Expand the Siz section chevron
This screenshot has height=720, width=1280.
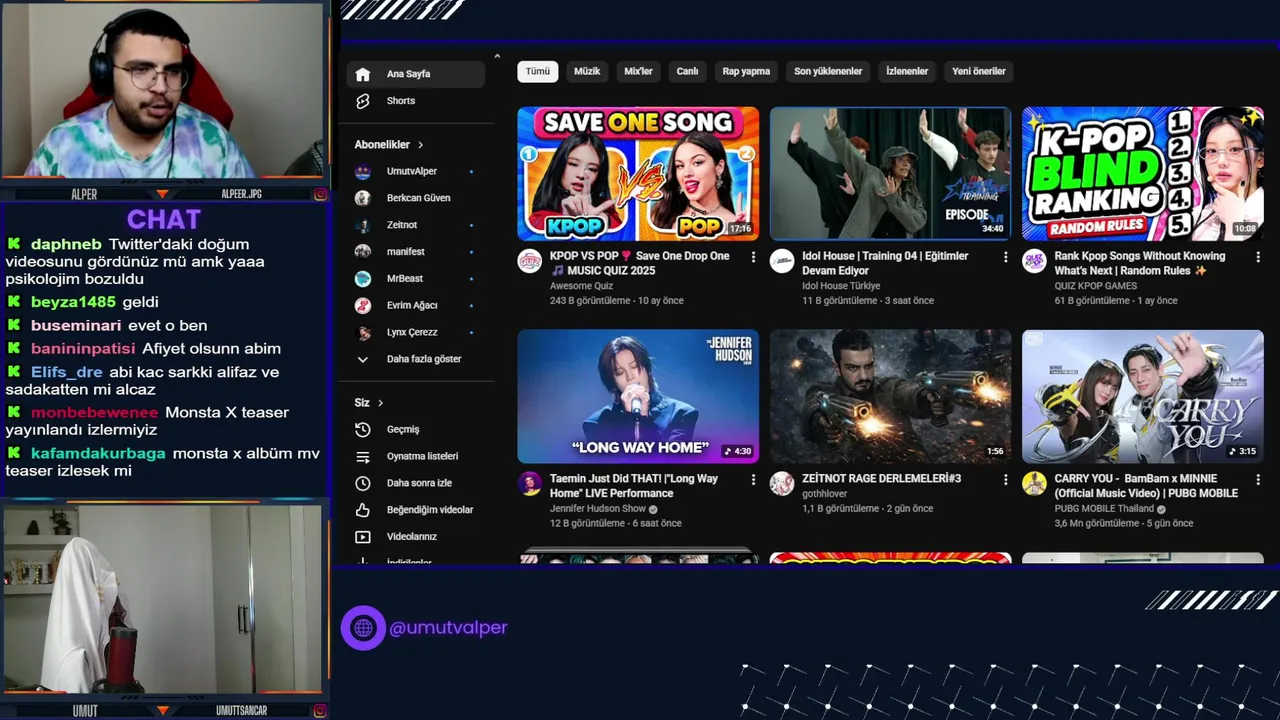coord(380,403)
